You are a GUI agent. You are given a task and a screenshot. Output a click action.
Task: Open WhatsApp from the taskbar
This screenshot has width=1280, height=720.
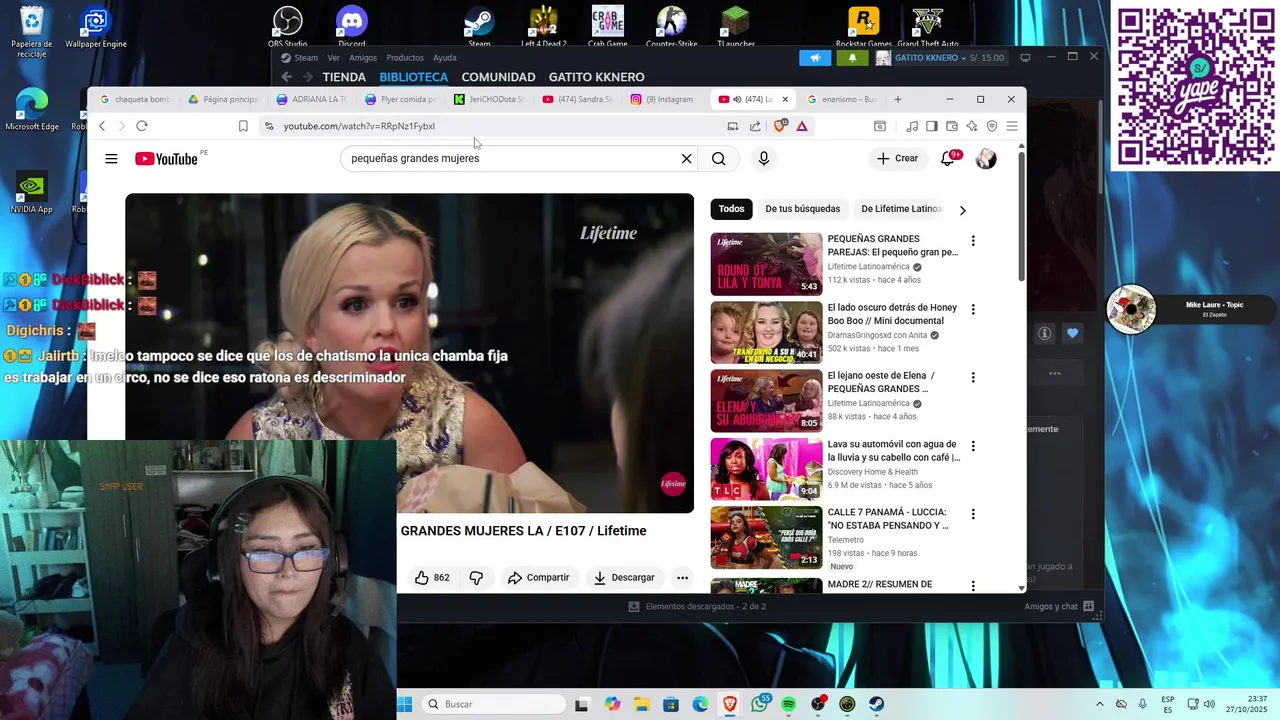tap(760, 704)
